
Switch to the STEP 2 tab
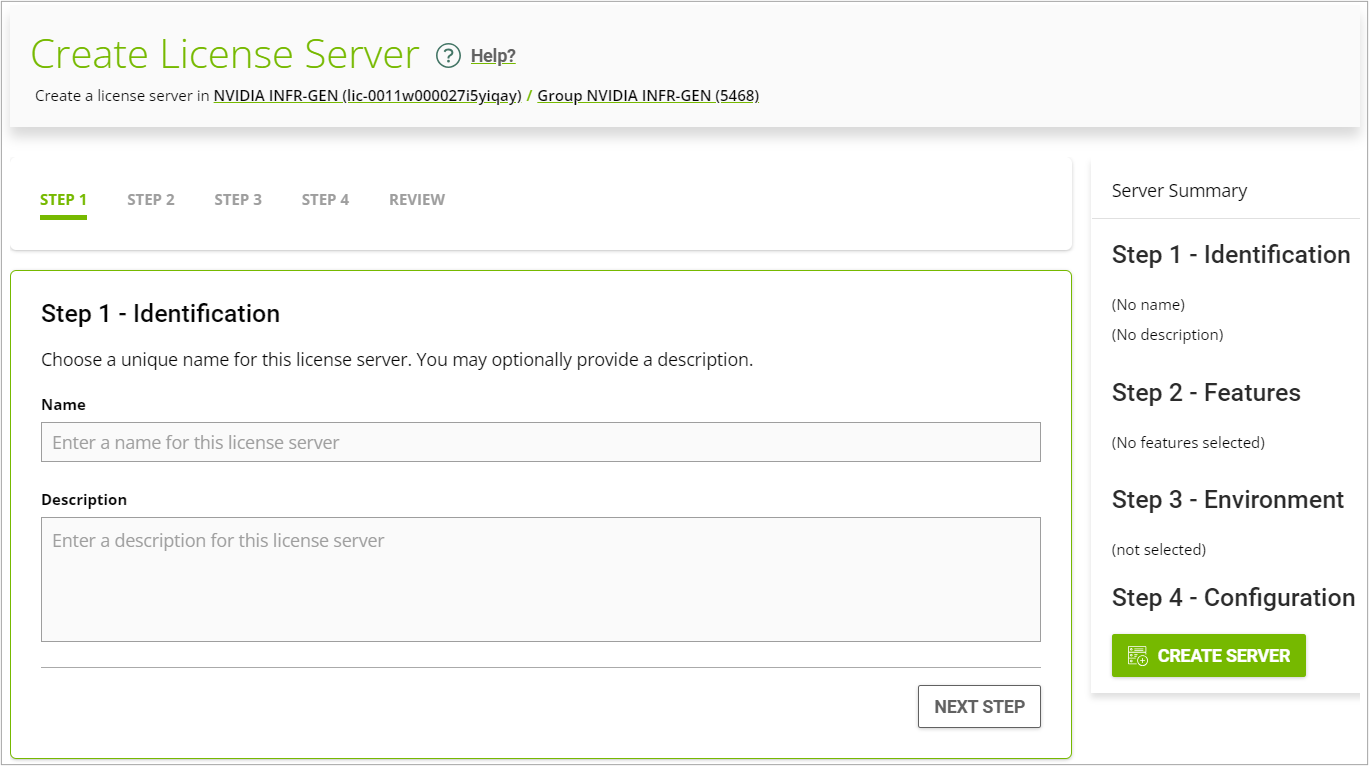[x=151, y=200]
